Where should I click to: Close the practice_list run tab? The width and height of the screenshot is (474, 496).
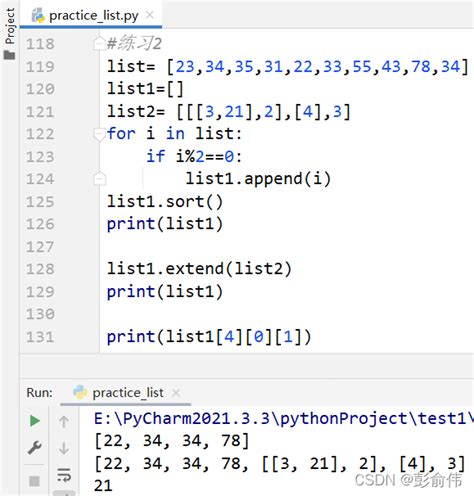click(176, 393)
